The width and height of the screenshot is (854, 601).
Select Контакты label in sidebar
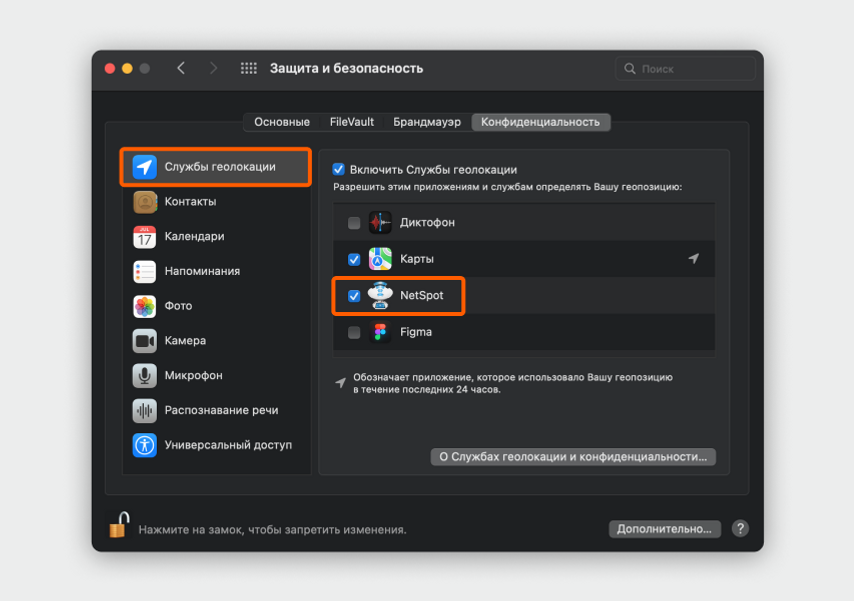coord(191,202)
